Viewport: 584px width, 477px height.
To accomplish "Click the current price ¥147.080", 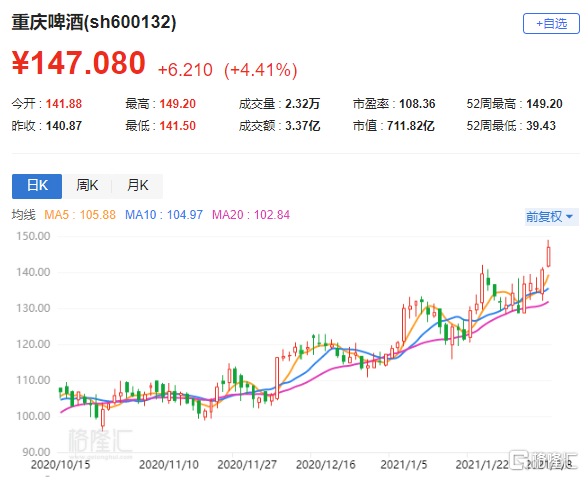I will pyautogui.click(x=79, y=63).
